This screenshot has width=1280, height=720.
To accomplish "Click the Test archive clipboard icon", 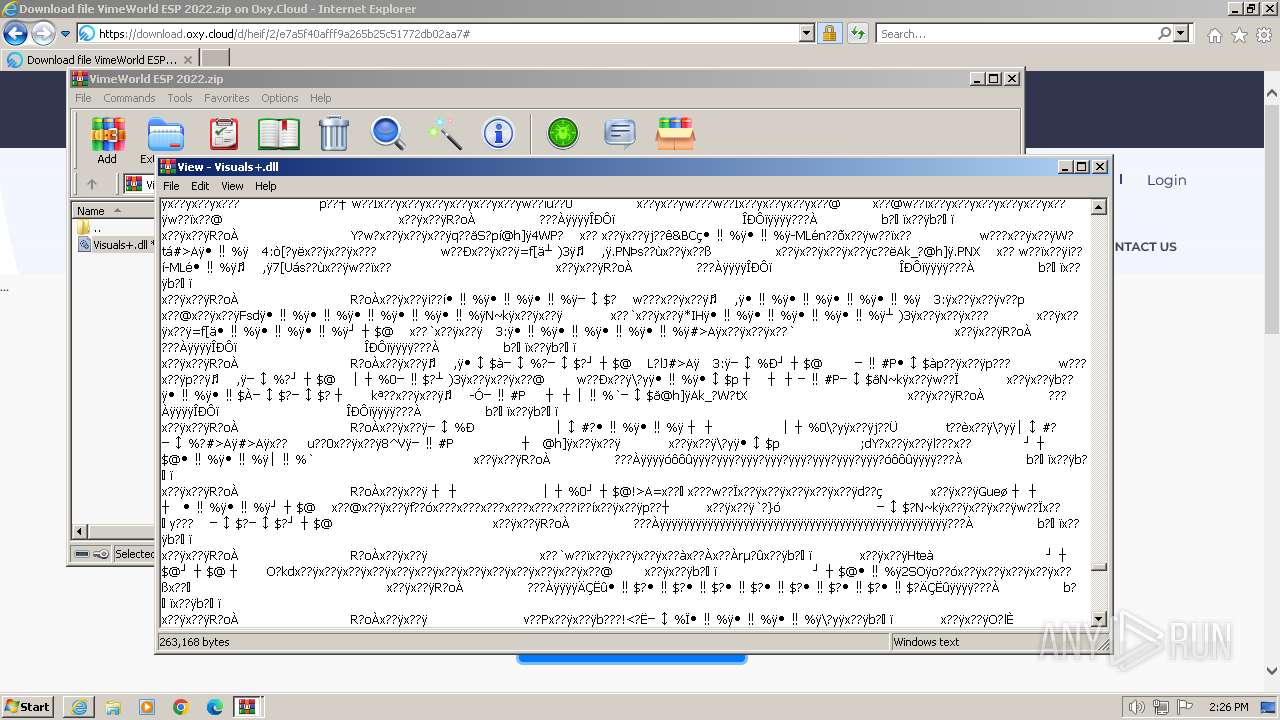I will (x=223, y=133).
